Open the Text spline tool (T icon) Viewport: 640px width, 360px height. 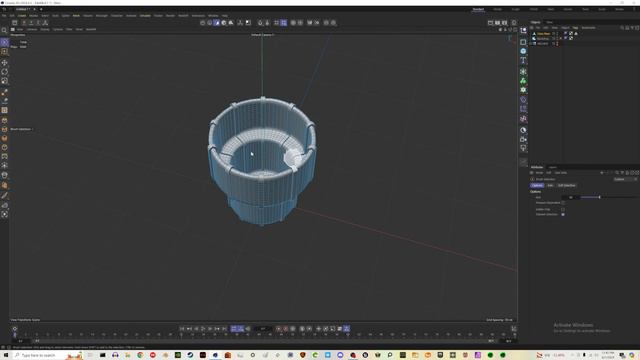pos(523,60)
